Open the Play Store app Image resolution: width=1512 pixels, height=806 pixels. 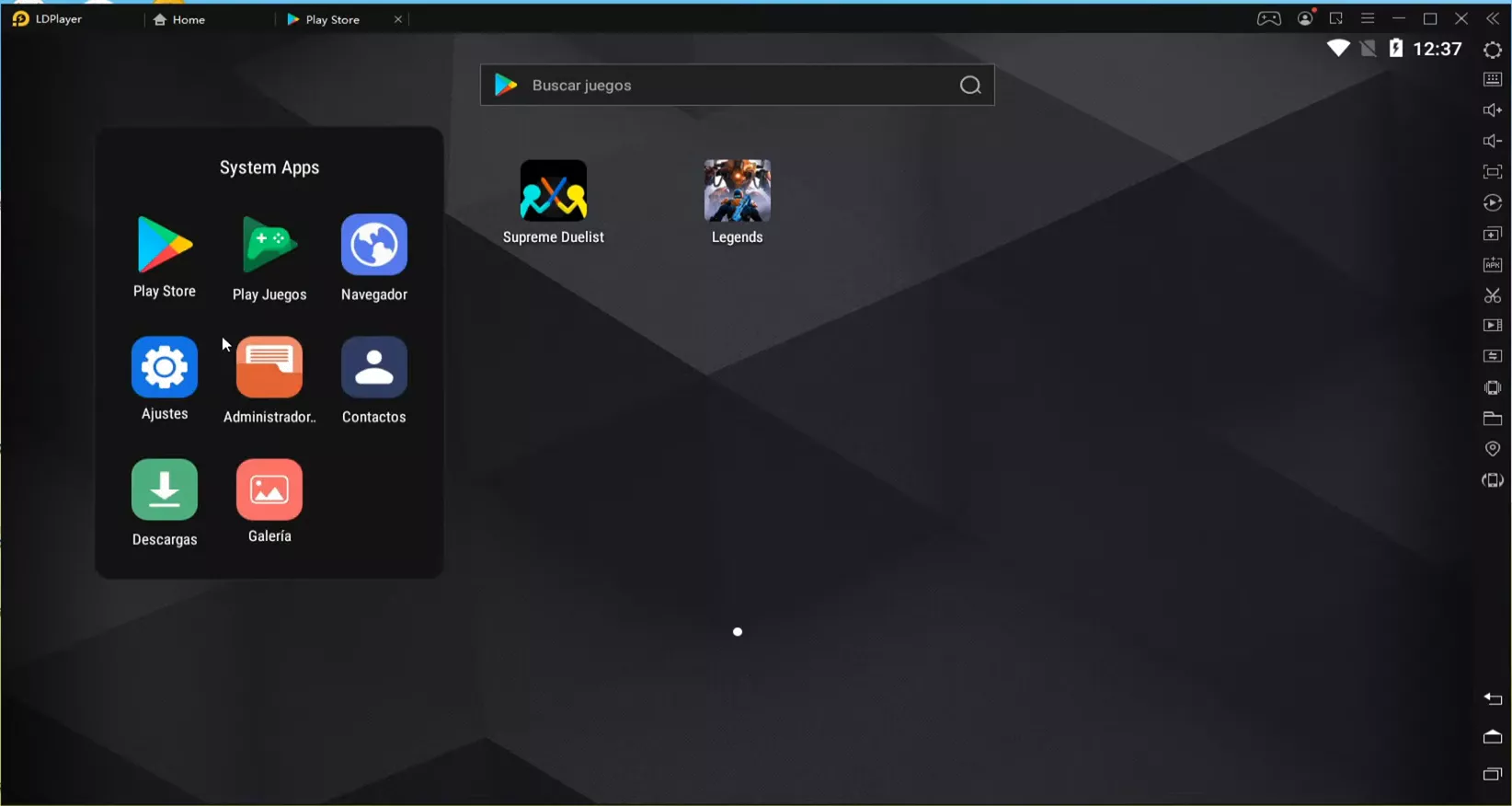165,246
